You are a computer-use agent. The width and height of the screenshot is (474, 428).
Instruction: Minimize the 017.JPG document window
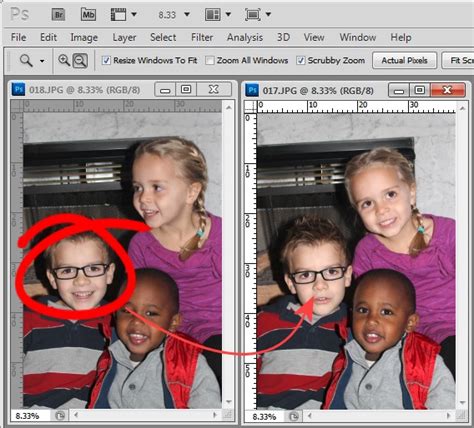(399, 90)
